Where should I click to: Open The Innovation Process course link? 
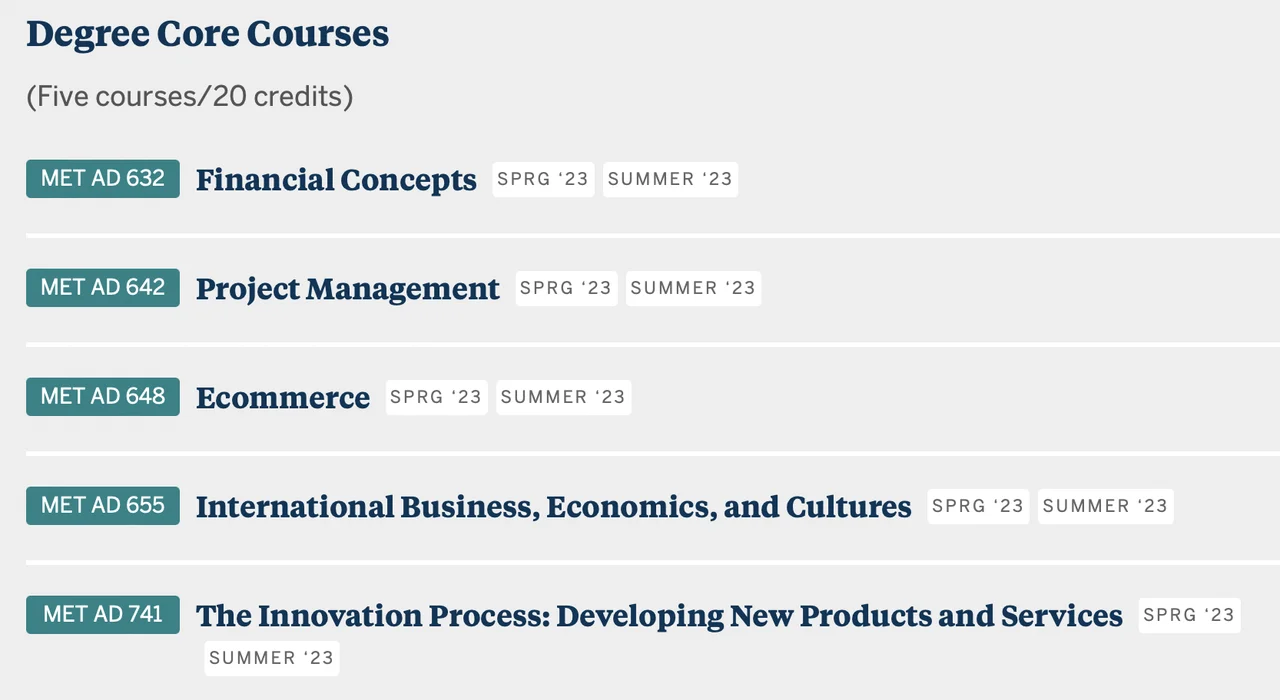point(659,616)
